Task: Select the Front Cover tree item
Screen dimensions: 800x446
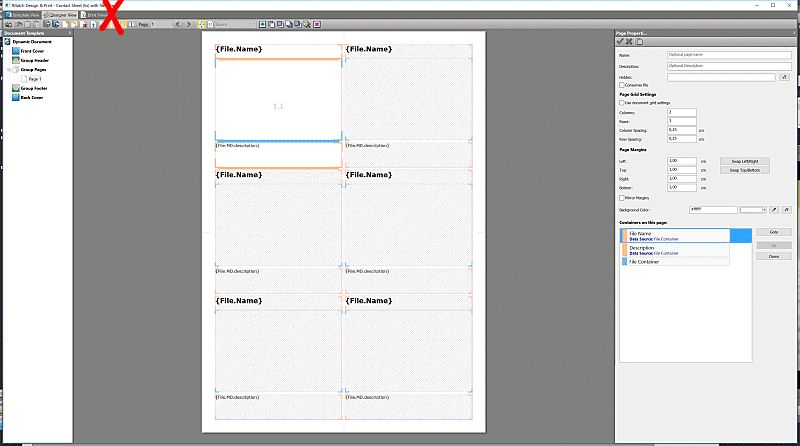Action: coord(32,51)
